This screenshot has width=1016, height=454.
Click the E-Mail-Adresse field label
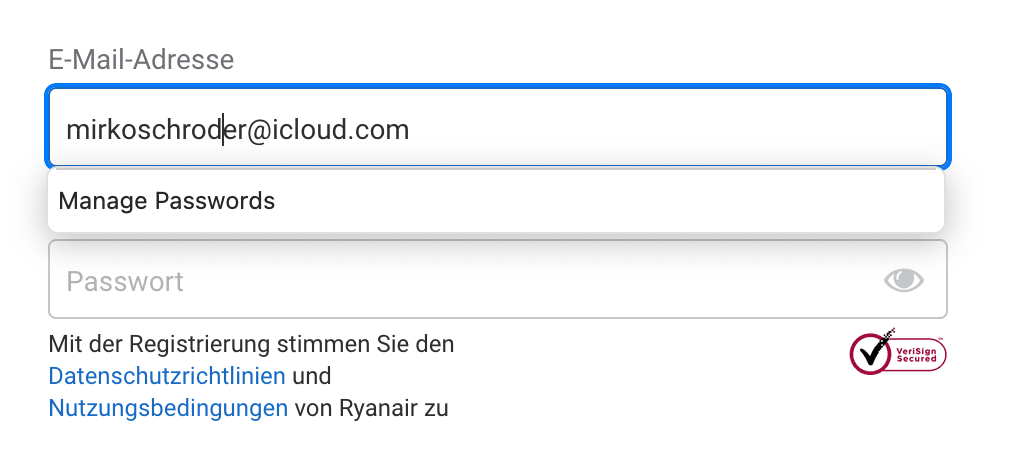pos(141,60)
